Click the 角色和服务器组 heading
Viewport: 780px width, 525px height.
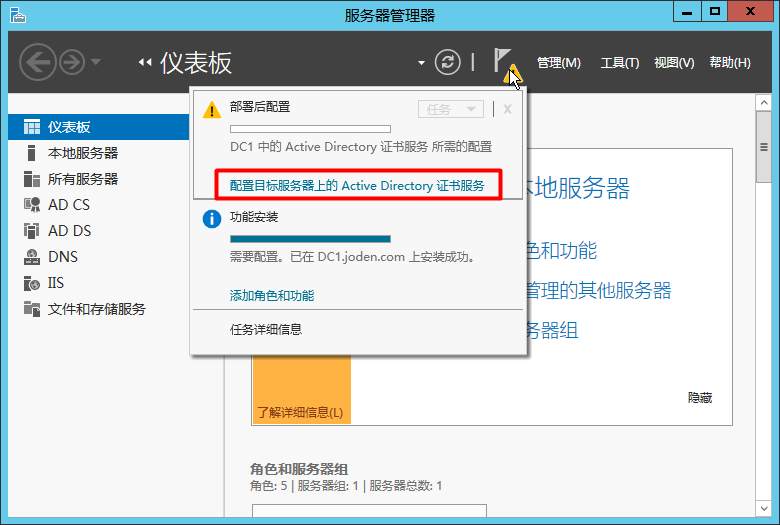[299, 469]
